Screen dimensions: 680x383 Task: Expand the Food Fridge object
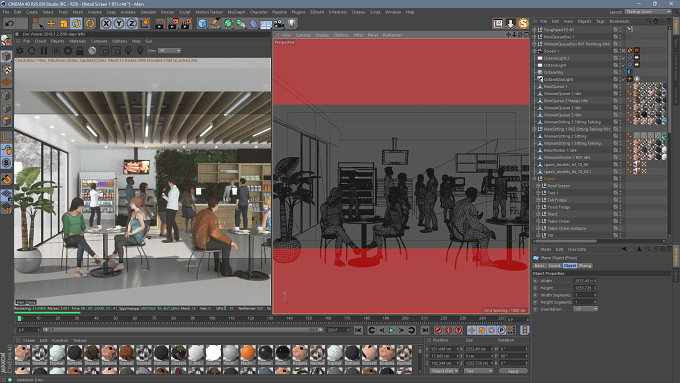tap(538, 207)
